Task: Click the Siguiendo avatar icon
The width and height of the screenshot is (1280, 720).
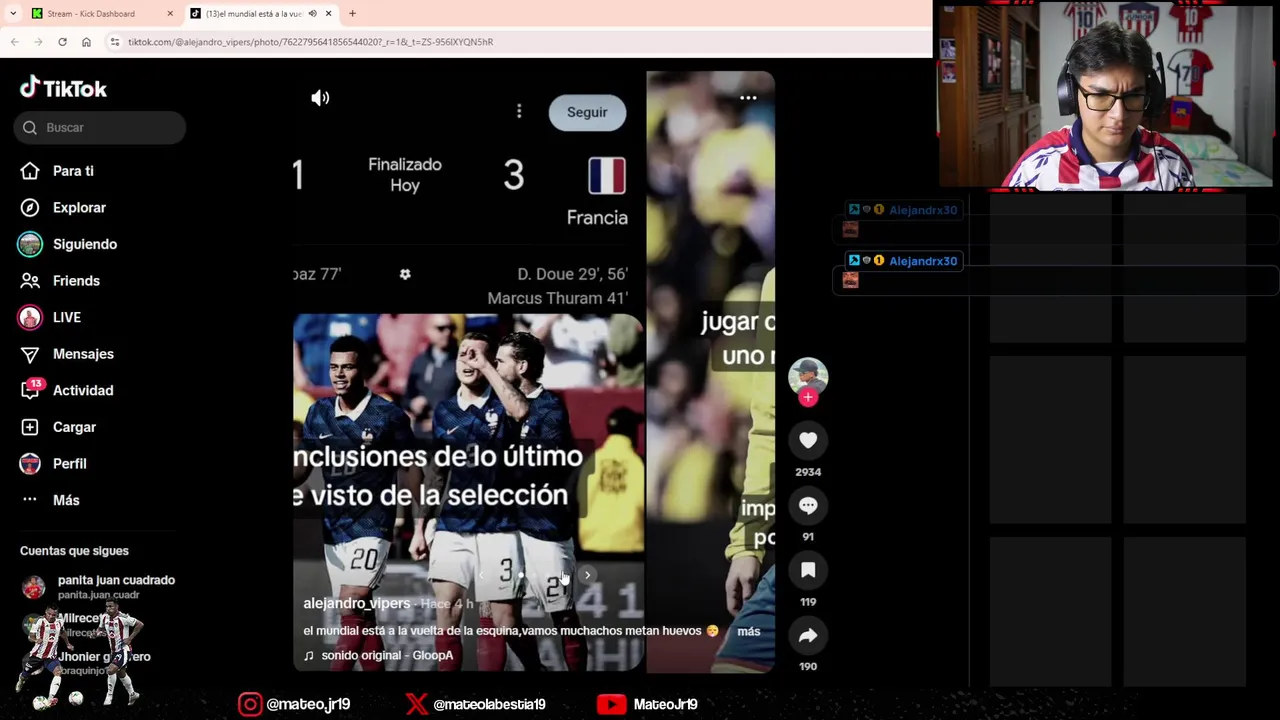Action: coord(30,244)
